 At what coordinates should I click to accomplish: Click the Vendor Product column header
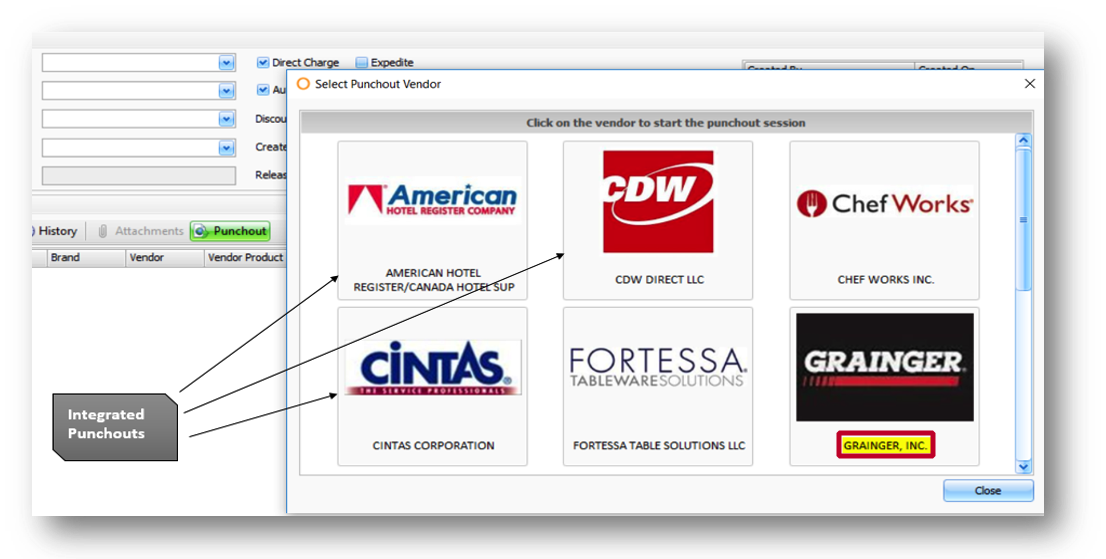coord(245,258)
